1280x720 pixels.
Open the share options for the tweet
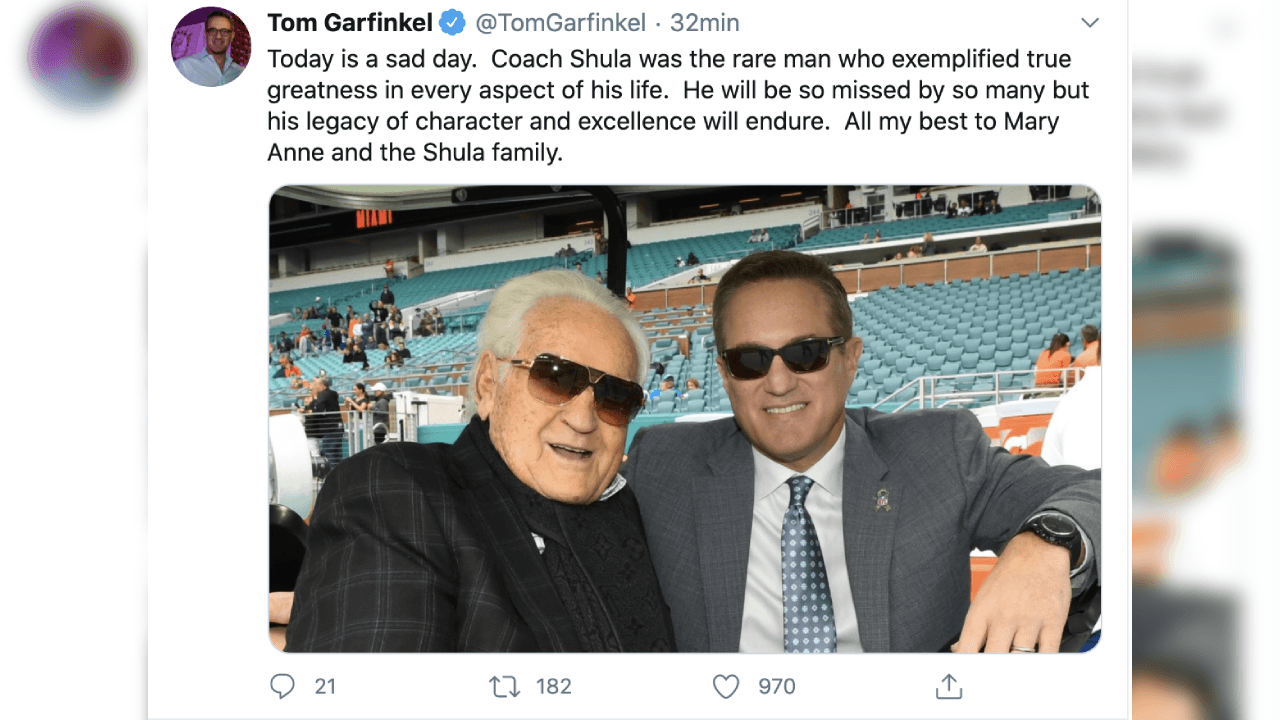click(948, 686)
